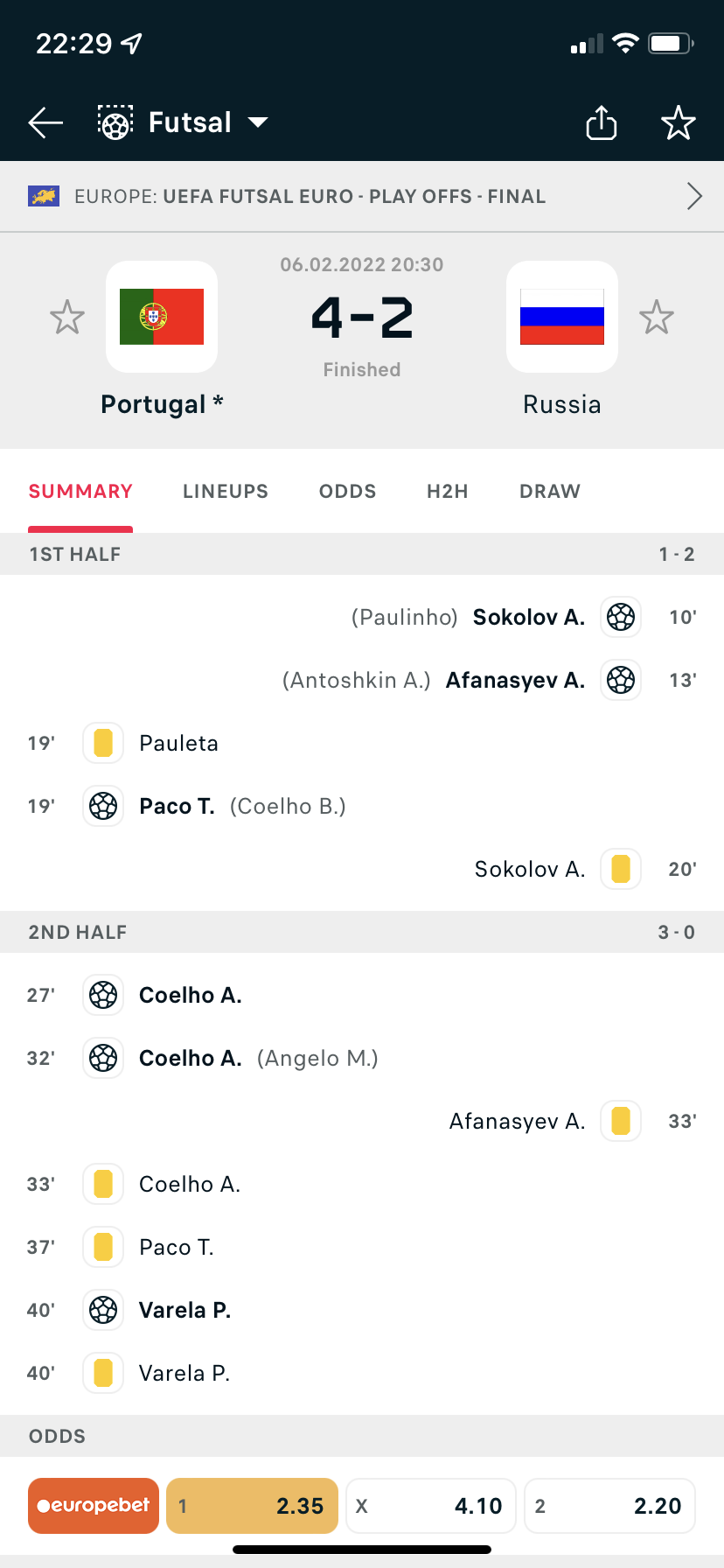Toggle favorite star for Portugal
724x1568 pixels.
pos(67,317)
